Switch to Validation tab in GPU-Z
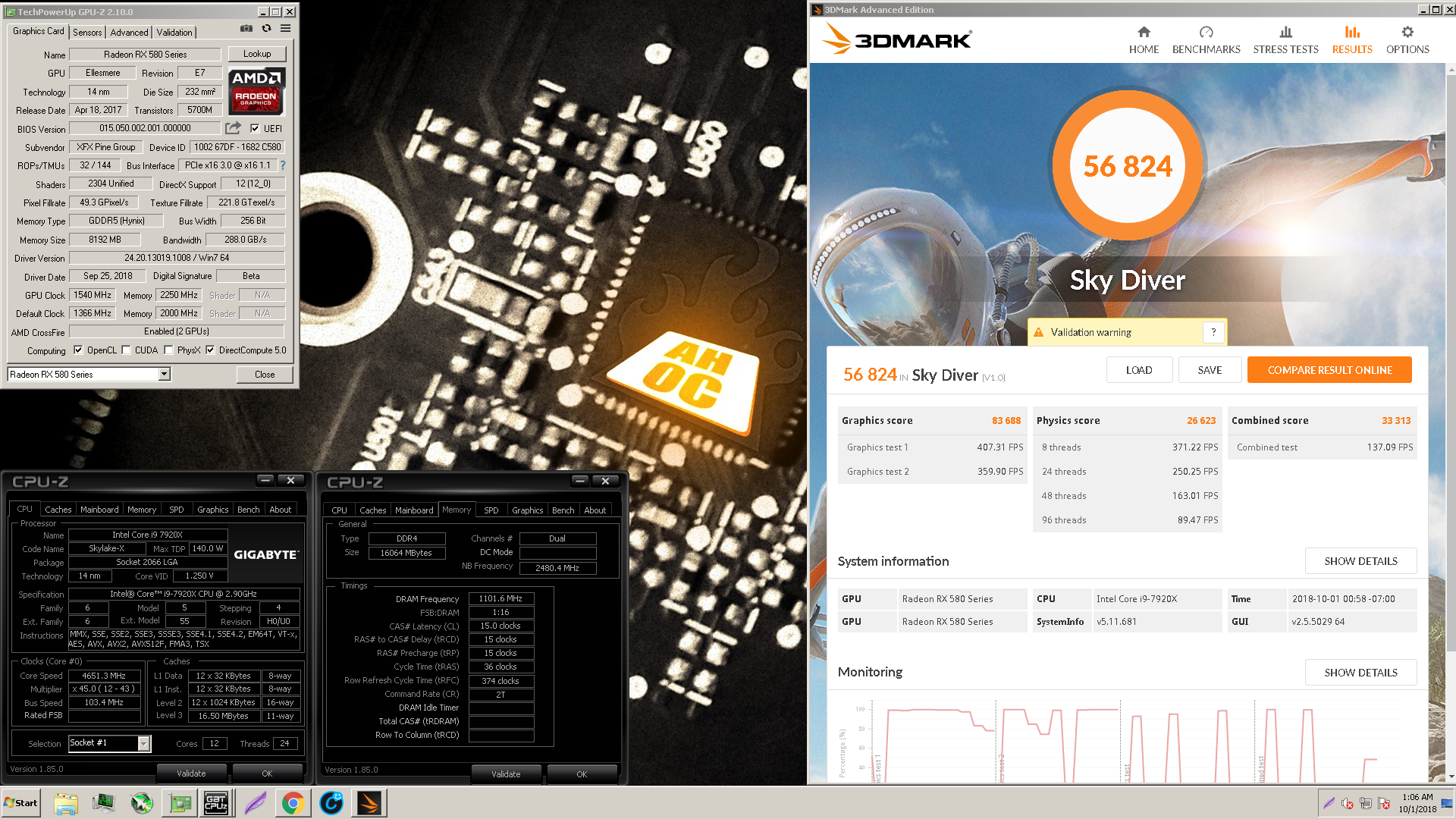 click(174, 33)
